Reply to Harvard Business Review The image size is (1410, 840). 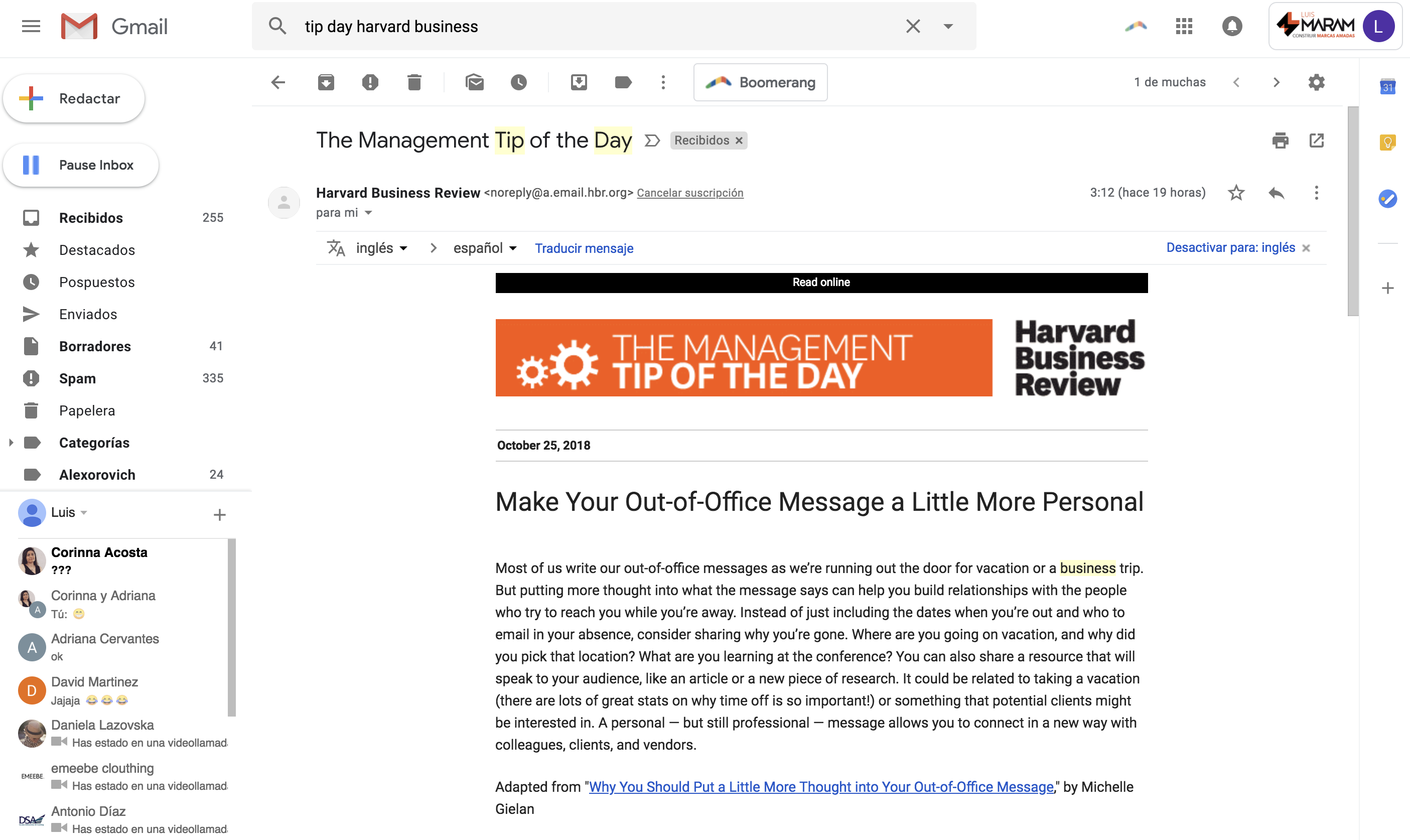click(x=1277, y=193)
